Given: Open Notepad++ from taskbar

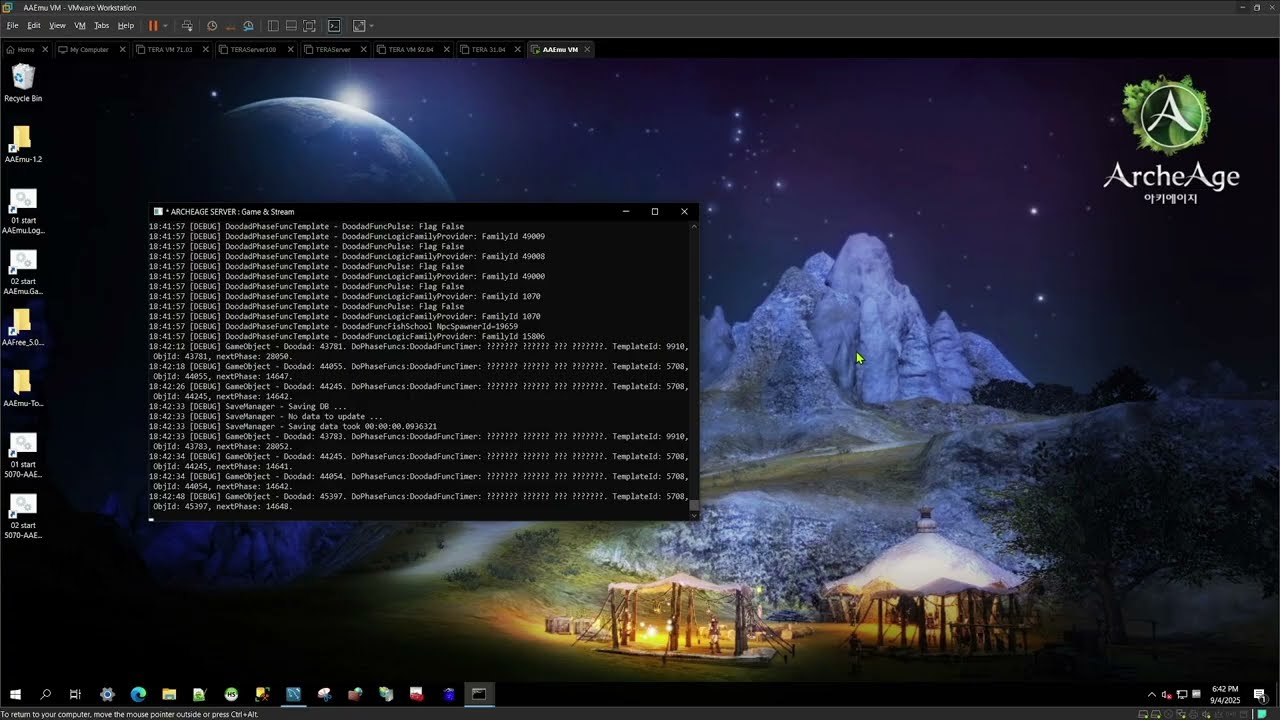Looking at the screenshot, I should [200, 694].
